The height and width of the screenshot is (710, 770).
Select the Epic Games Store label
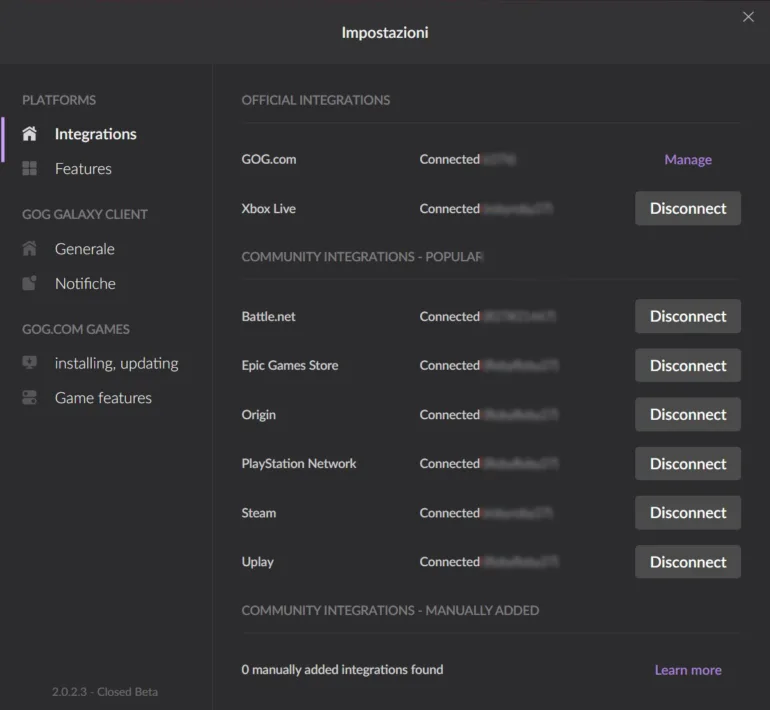290,365
